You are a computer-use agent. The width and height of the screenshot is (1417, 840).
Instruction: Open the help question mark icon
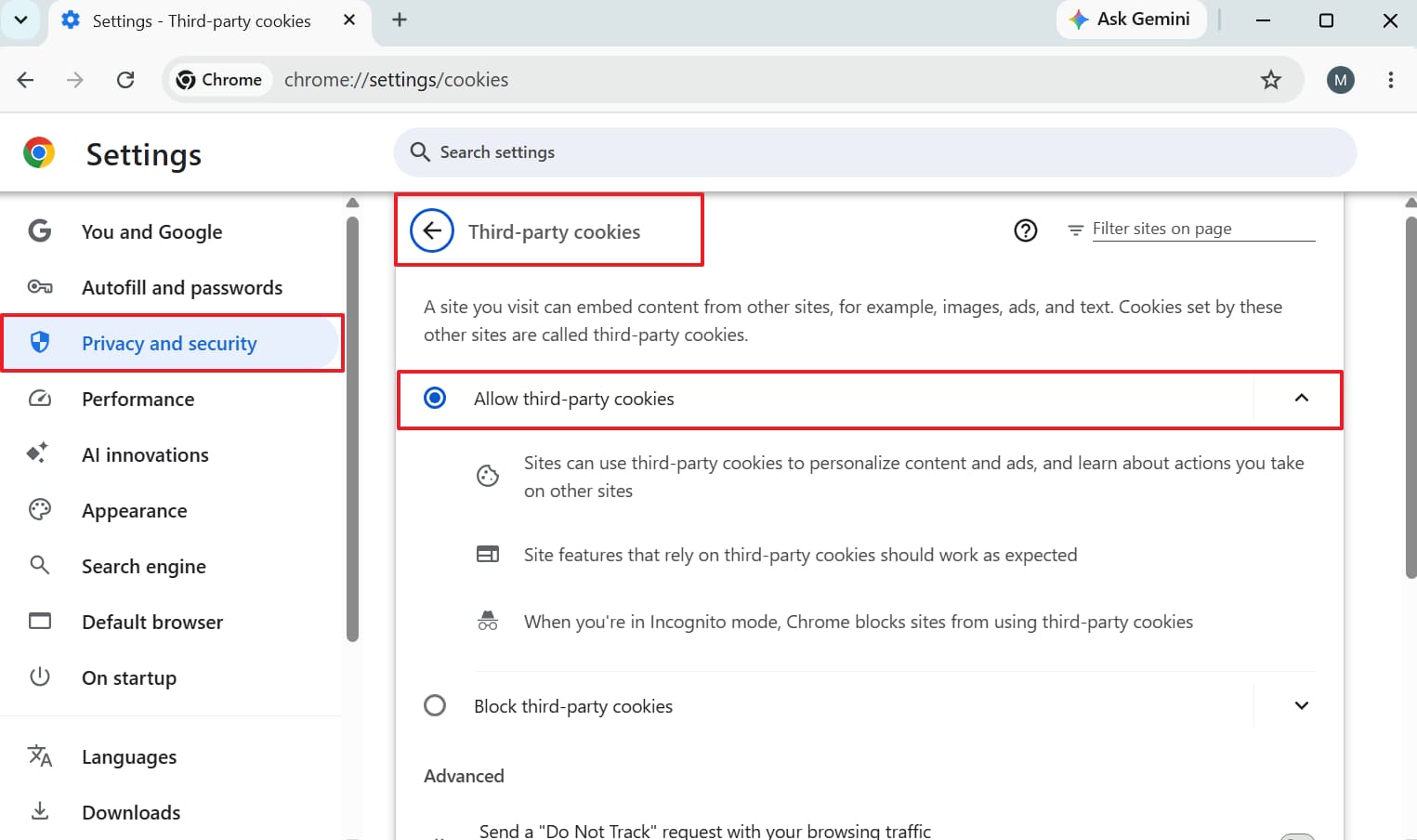(x=1025, y=230)
